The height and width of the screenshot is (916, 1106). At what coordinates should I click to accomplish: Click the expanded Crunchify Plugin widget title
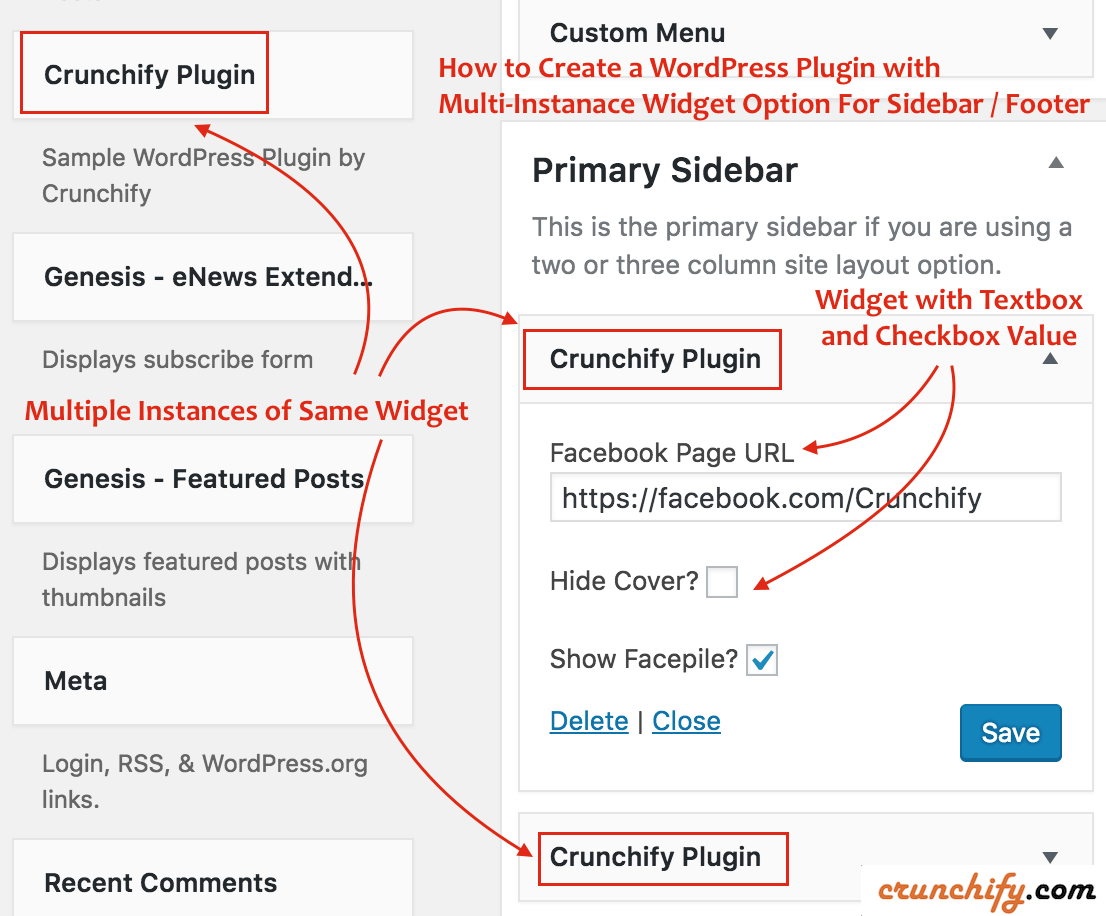pyautogui.click(x=655, y=359)
